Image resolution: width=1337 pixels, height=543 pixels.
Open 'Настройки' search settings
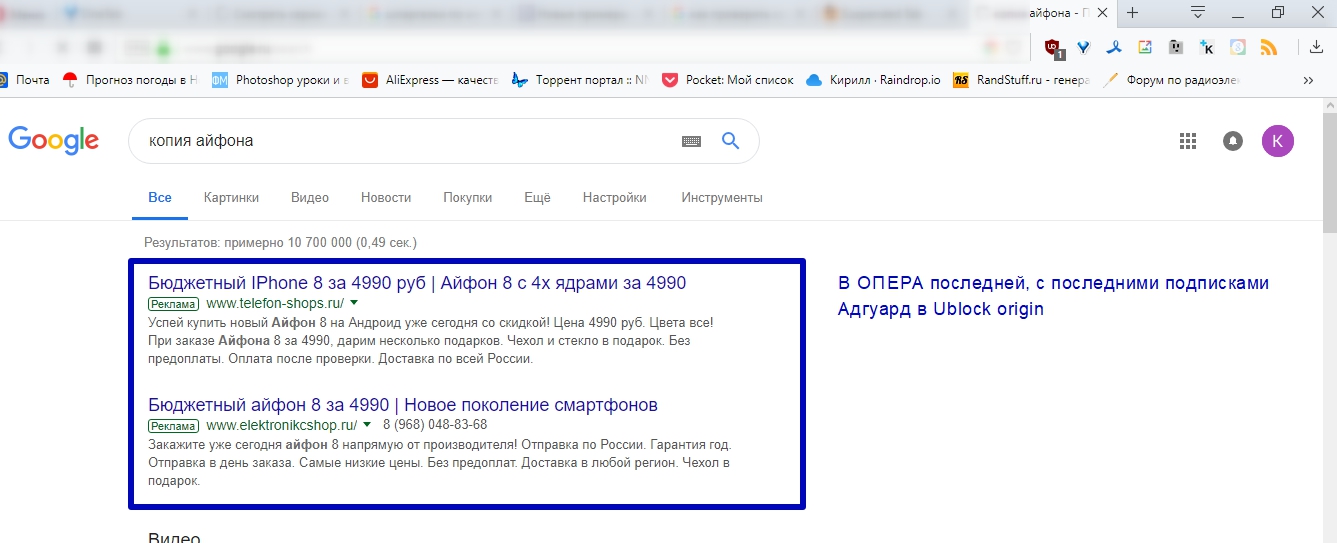tap(615, 197)
